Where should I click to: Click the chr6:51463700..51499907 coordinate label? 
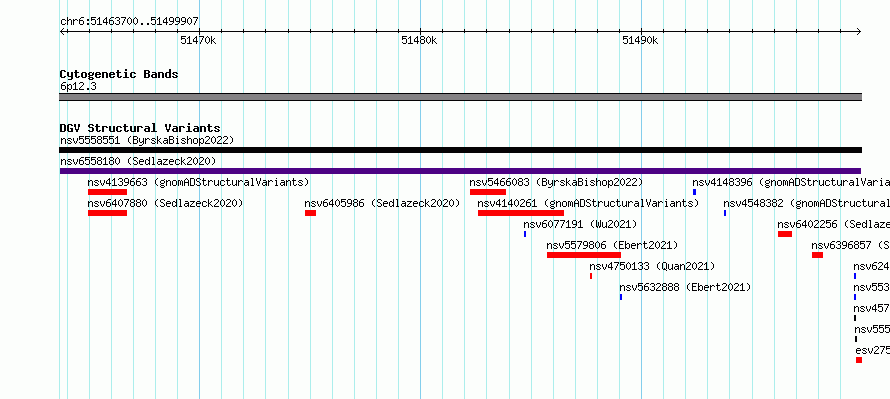tap(129, 21)
